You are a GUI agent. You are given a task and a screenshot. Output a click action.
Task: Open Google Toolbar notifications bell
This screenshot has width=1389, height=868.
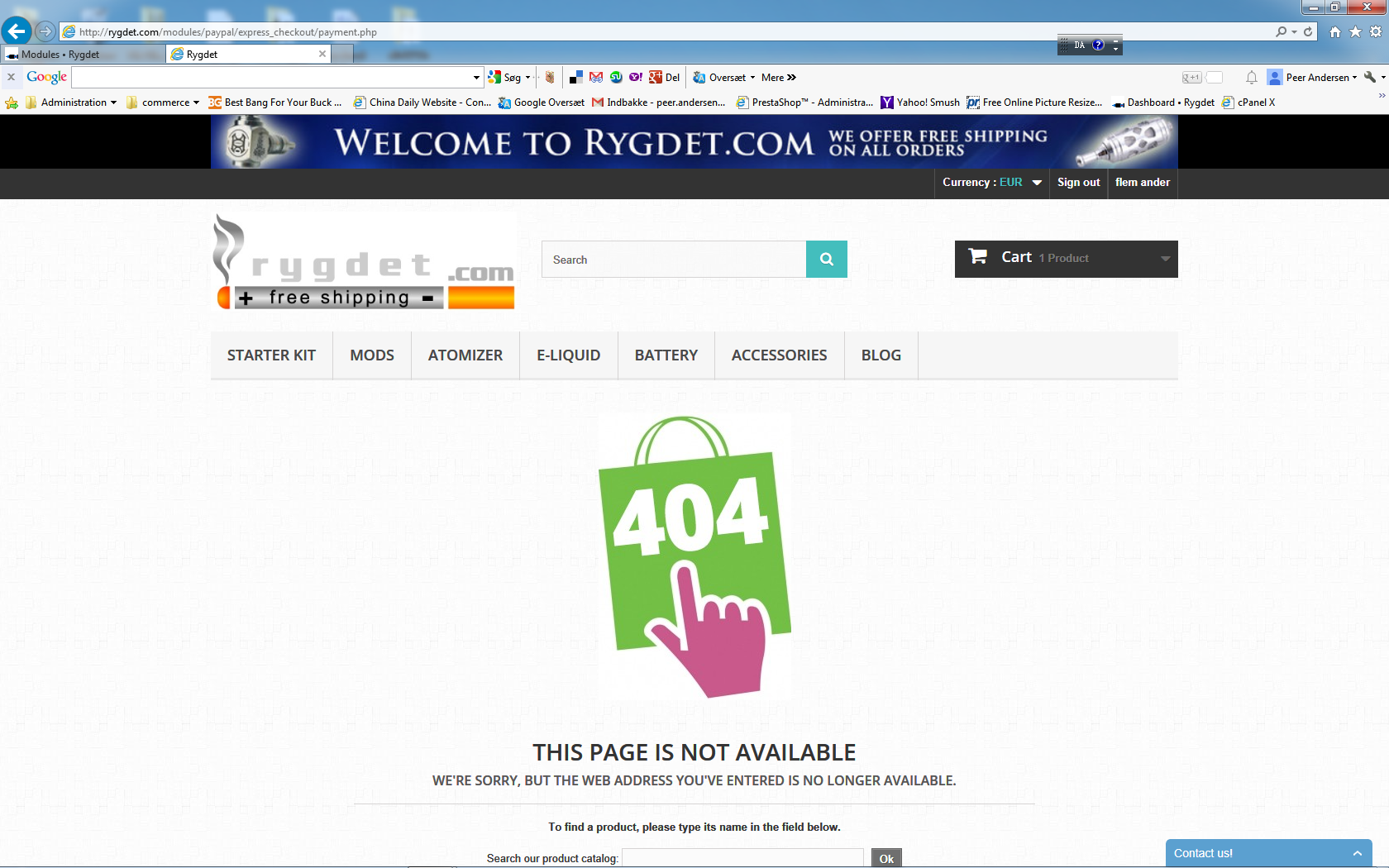pos(1252,78)
